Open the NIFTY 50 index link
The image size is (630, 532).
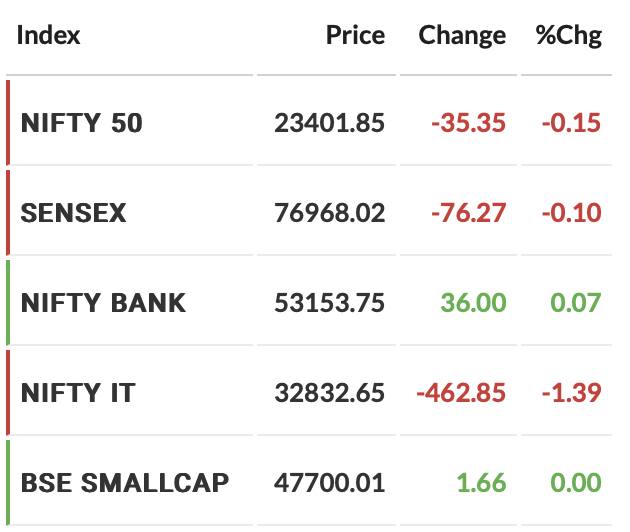82,123
